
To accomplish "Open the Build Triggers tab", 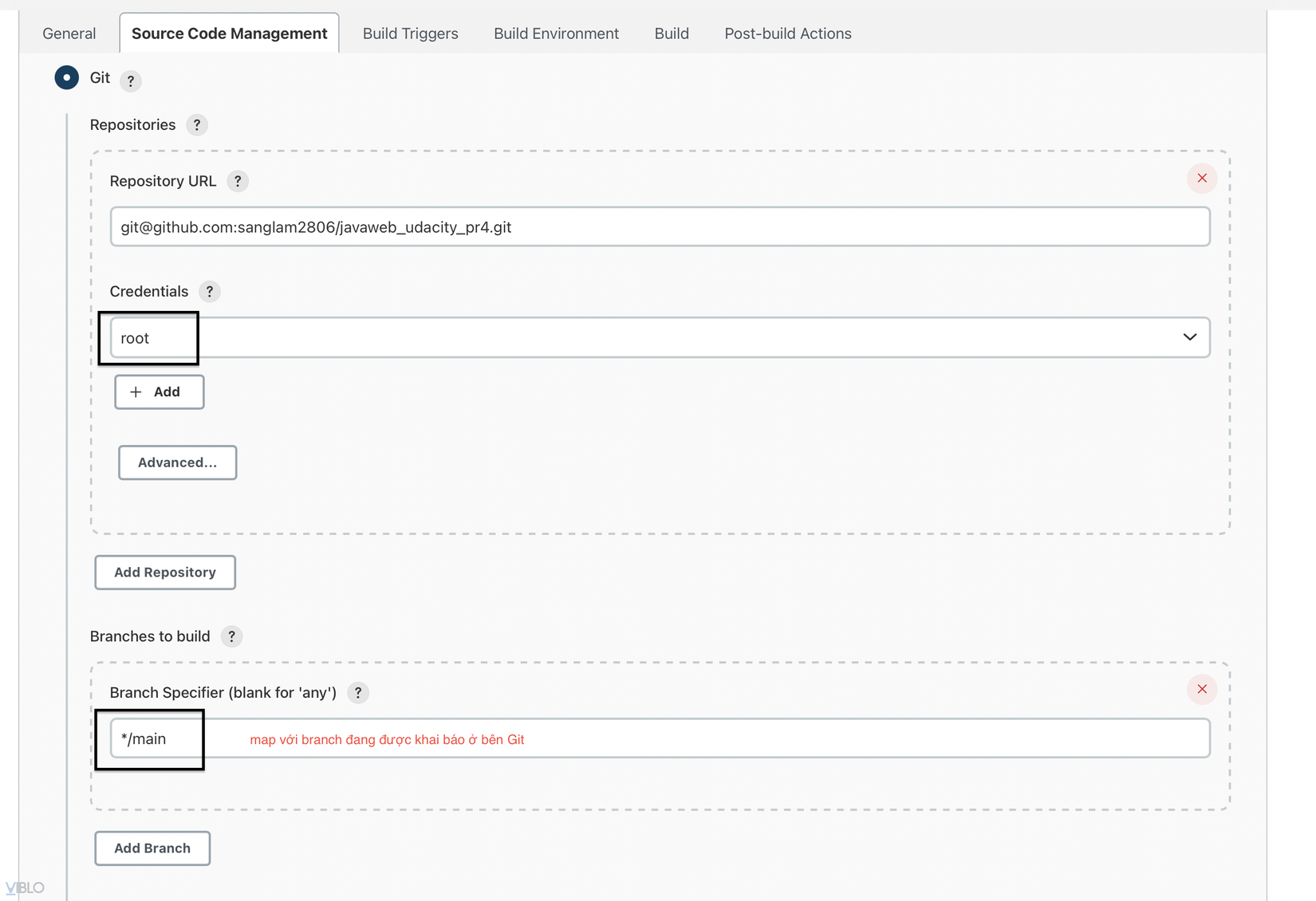I will (410, 33).
